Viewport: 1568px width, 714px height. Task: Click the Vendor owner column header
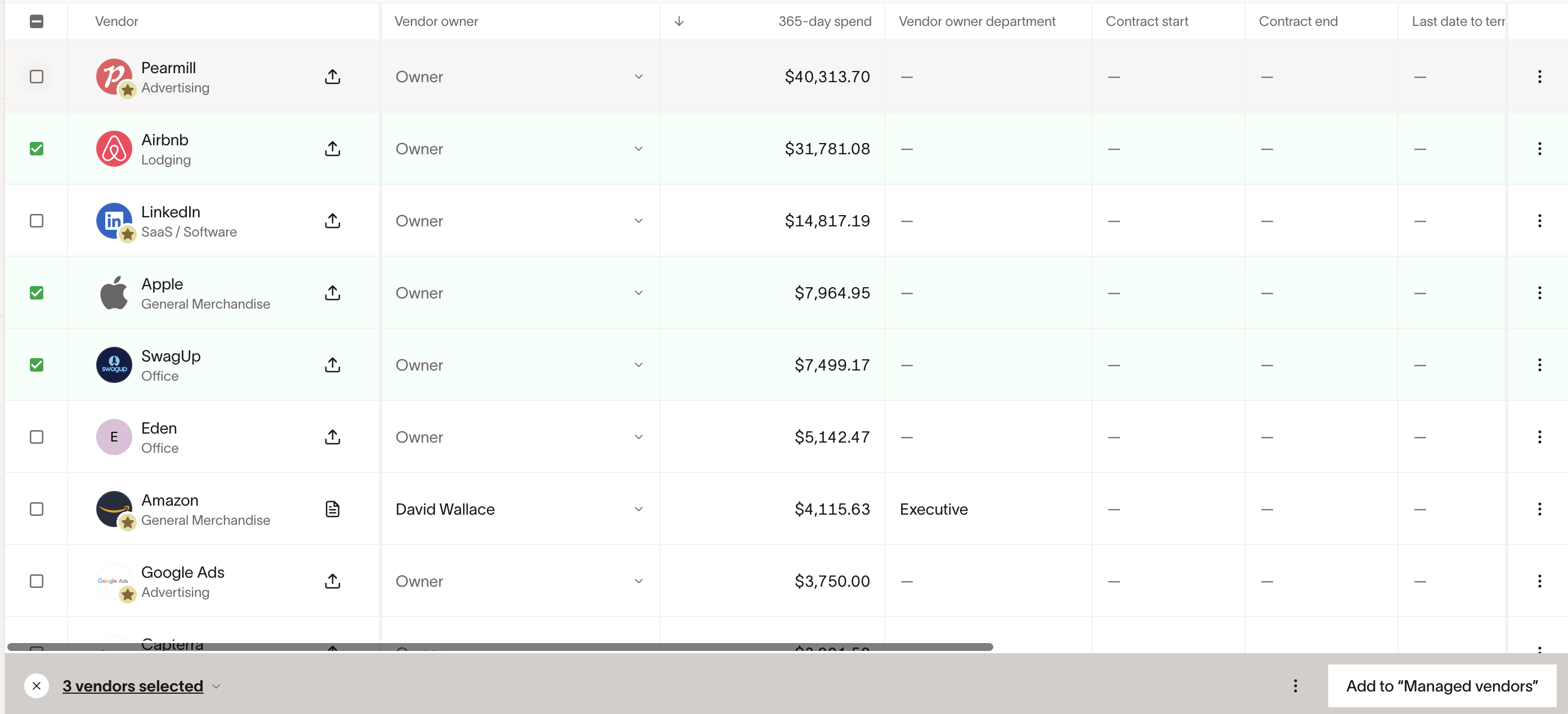436,21
